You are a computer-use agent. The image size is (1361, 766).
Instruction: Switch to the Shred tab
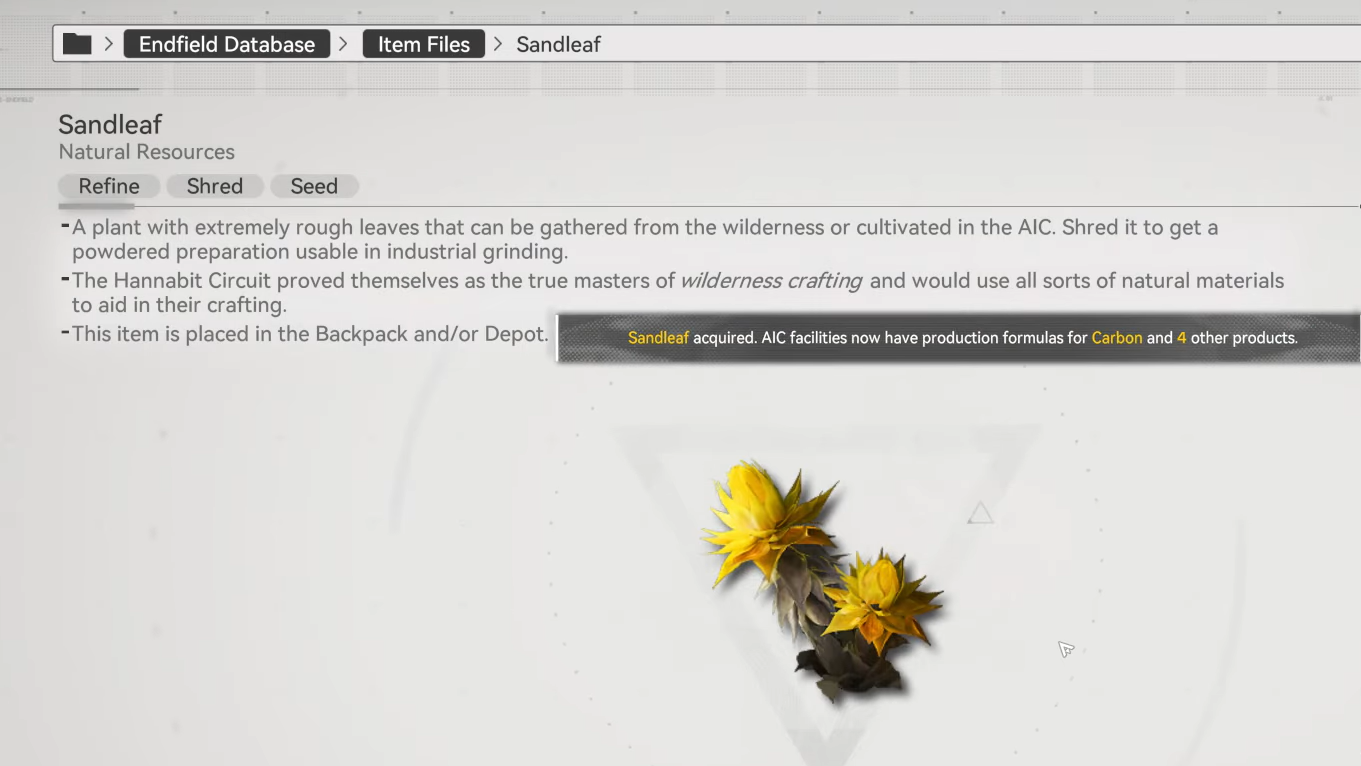click(x=214, y=186)
